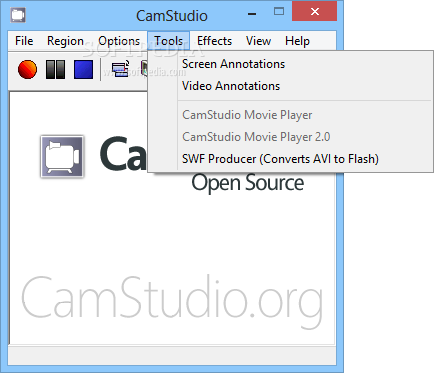Open the Region menu
The height and width of the screenshot is (373, 434).
tap(65, 41)
